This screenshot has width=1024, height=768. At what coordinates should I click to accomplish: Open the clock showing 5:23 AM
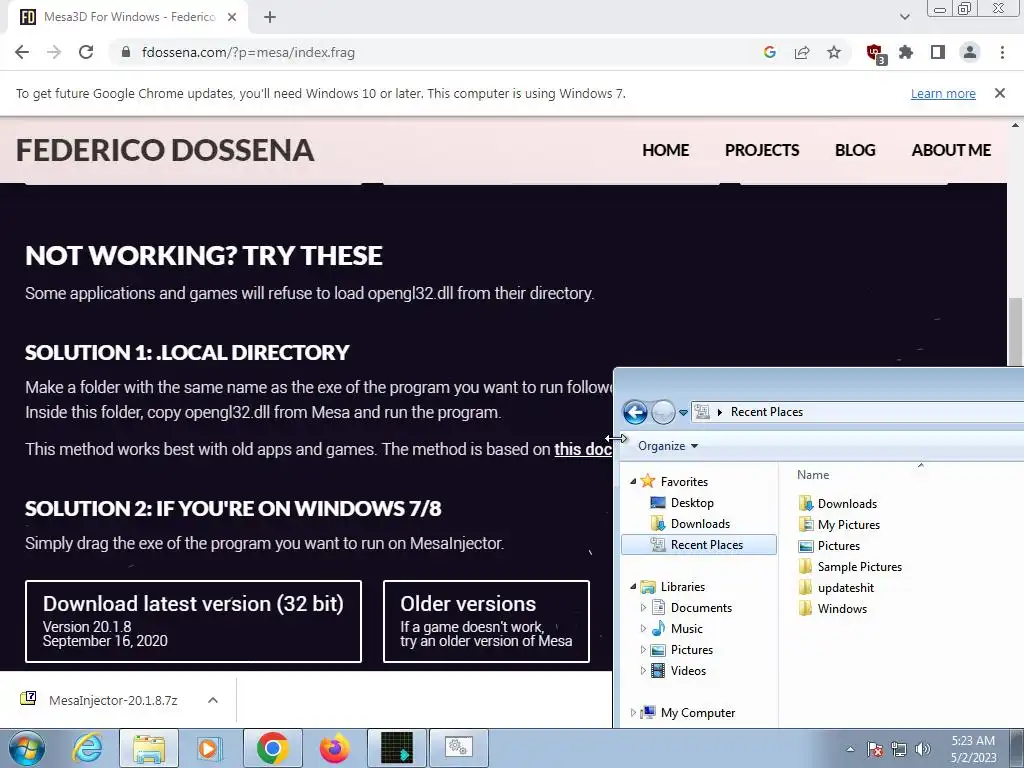(973, 748)
